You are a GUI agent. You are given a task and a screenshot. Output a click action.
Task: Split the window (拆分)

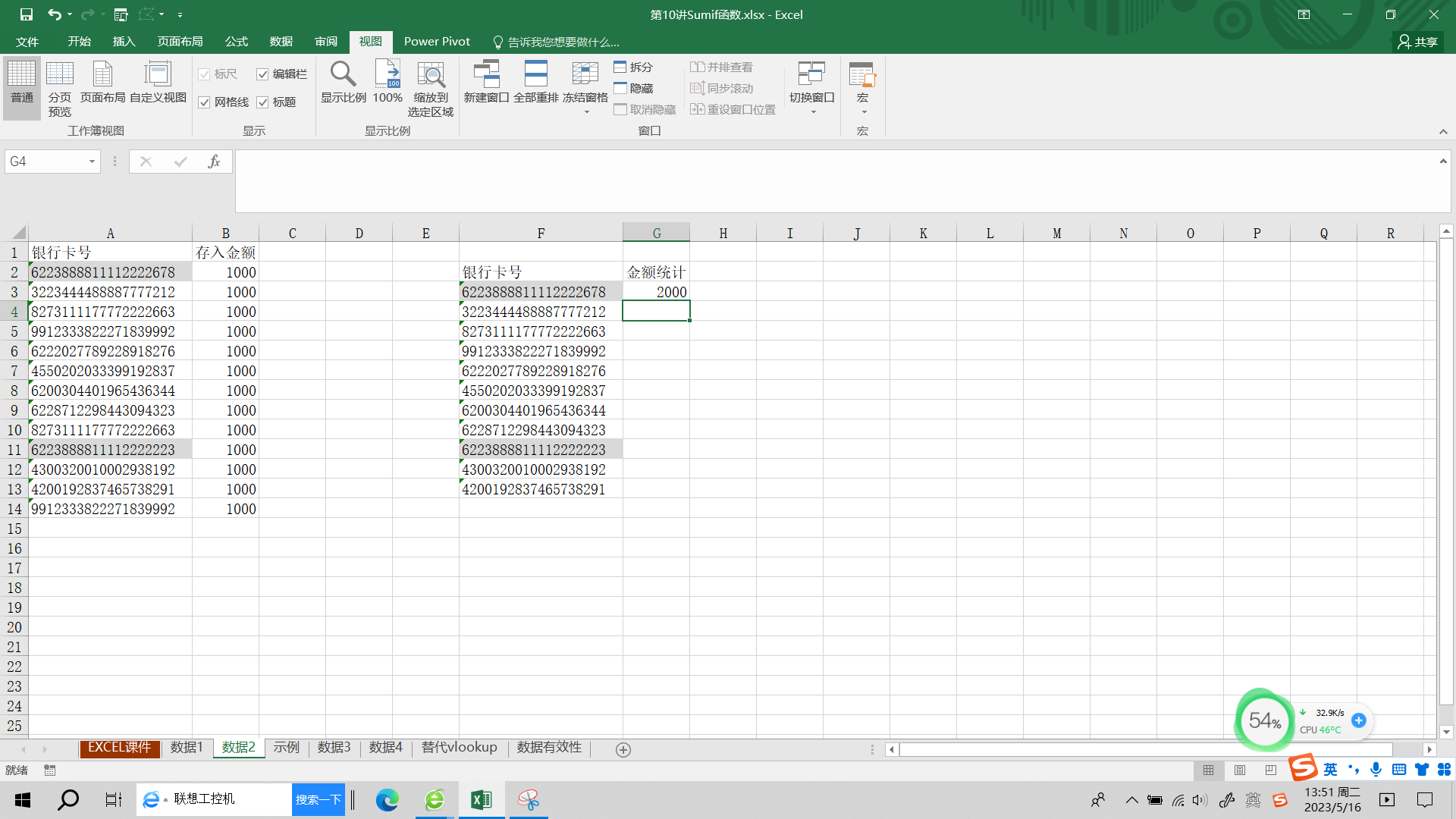click(x=633, y=67)
